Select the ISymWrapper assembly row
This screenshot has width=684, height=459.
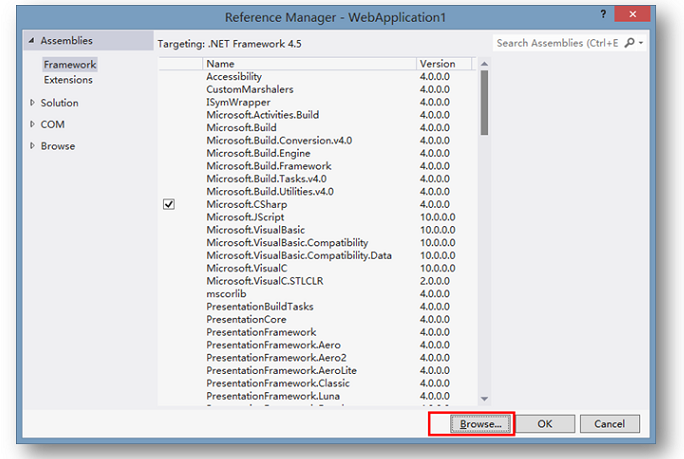(318, 102)
